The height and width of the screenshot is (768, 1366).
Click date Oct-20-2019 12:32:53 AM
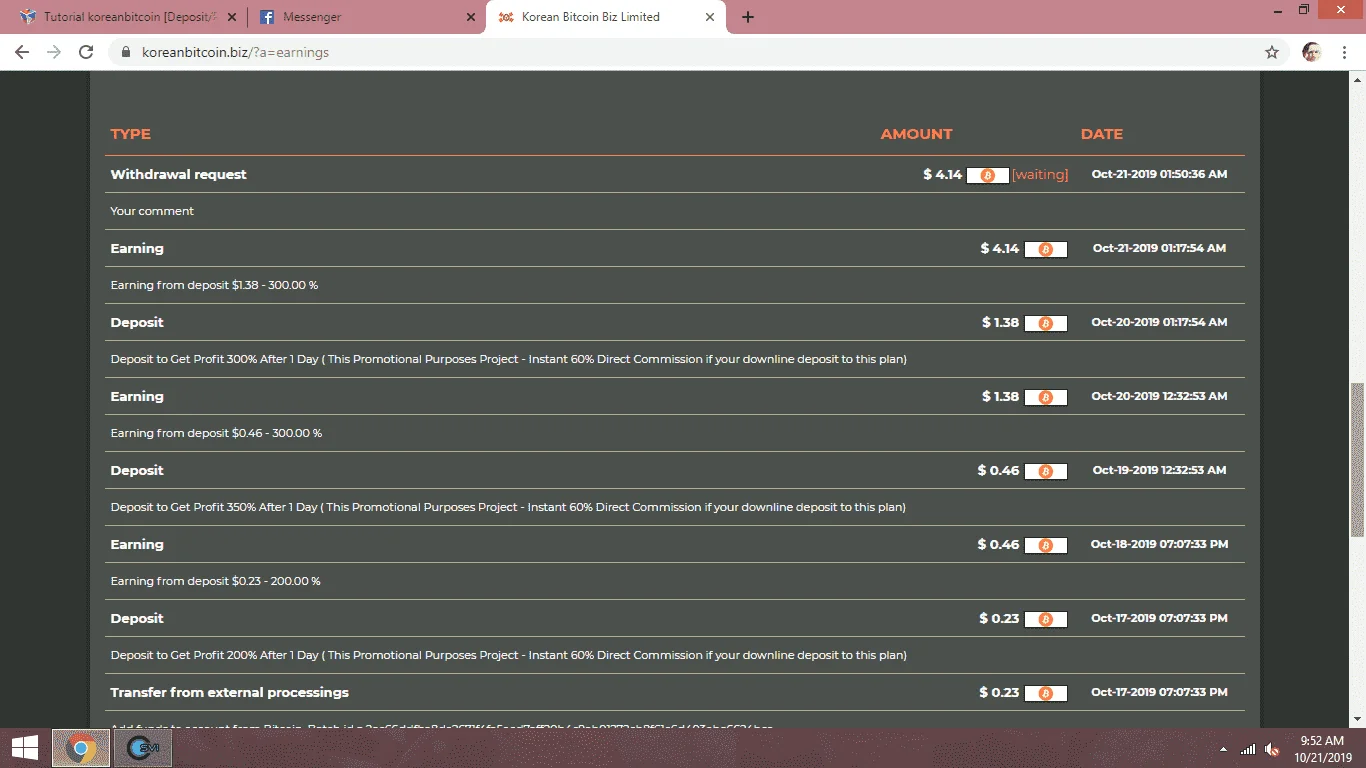[x=1159, y=396]
